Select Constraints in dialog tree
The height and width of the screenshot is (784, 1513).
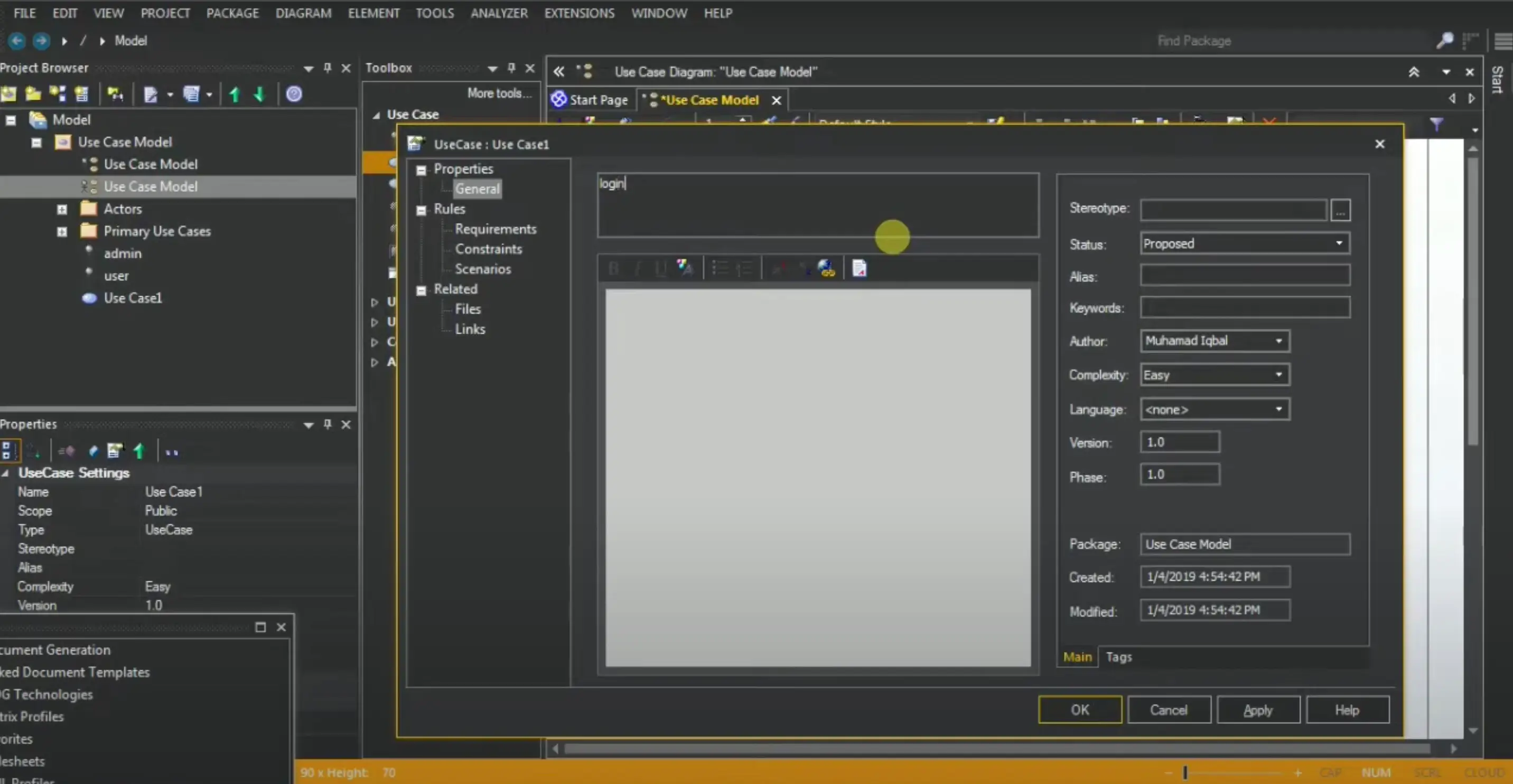point(488,249)
